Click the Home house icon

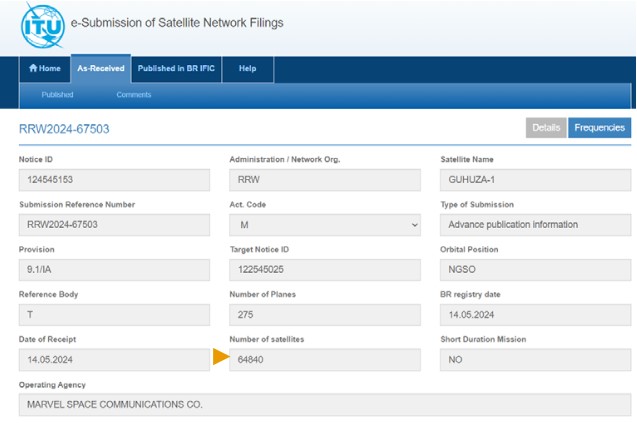click(33, 69)
